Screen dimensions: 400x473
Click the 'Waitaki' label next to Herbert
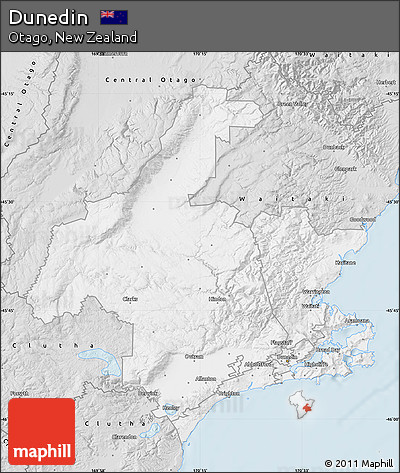click(350, 55)
